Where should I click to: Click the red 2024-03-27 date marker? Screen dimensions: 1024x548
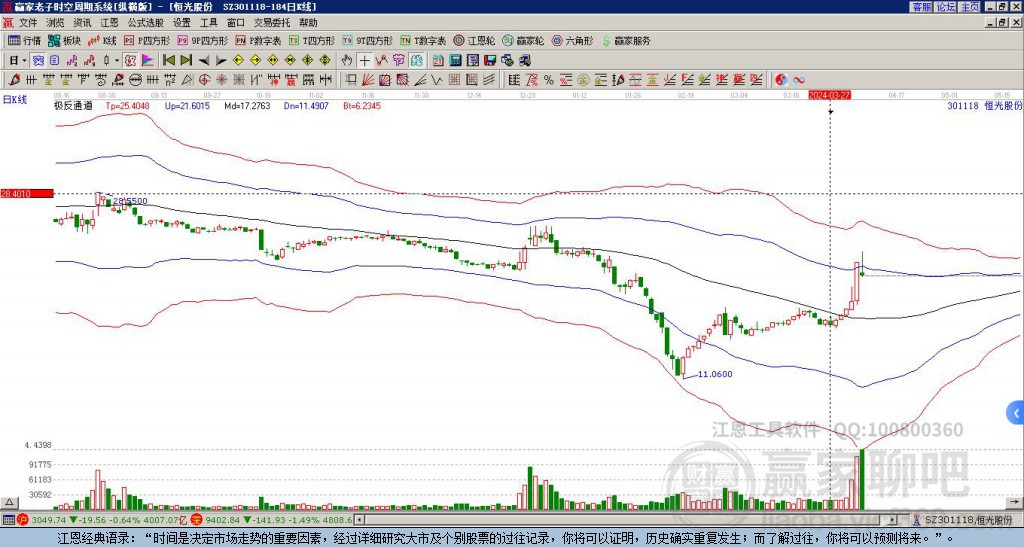829,95
